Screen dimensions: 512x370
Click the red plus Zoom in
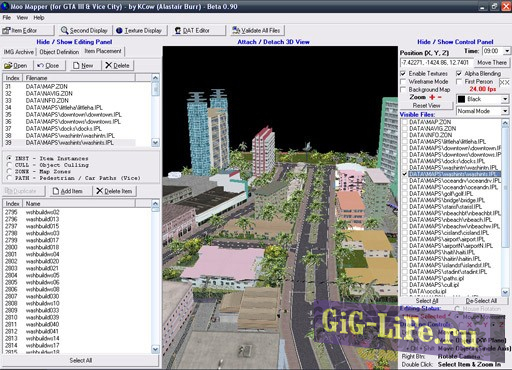[x=432, y=97]
